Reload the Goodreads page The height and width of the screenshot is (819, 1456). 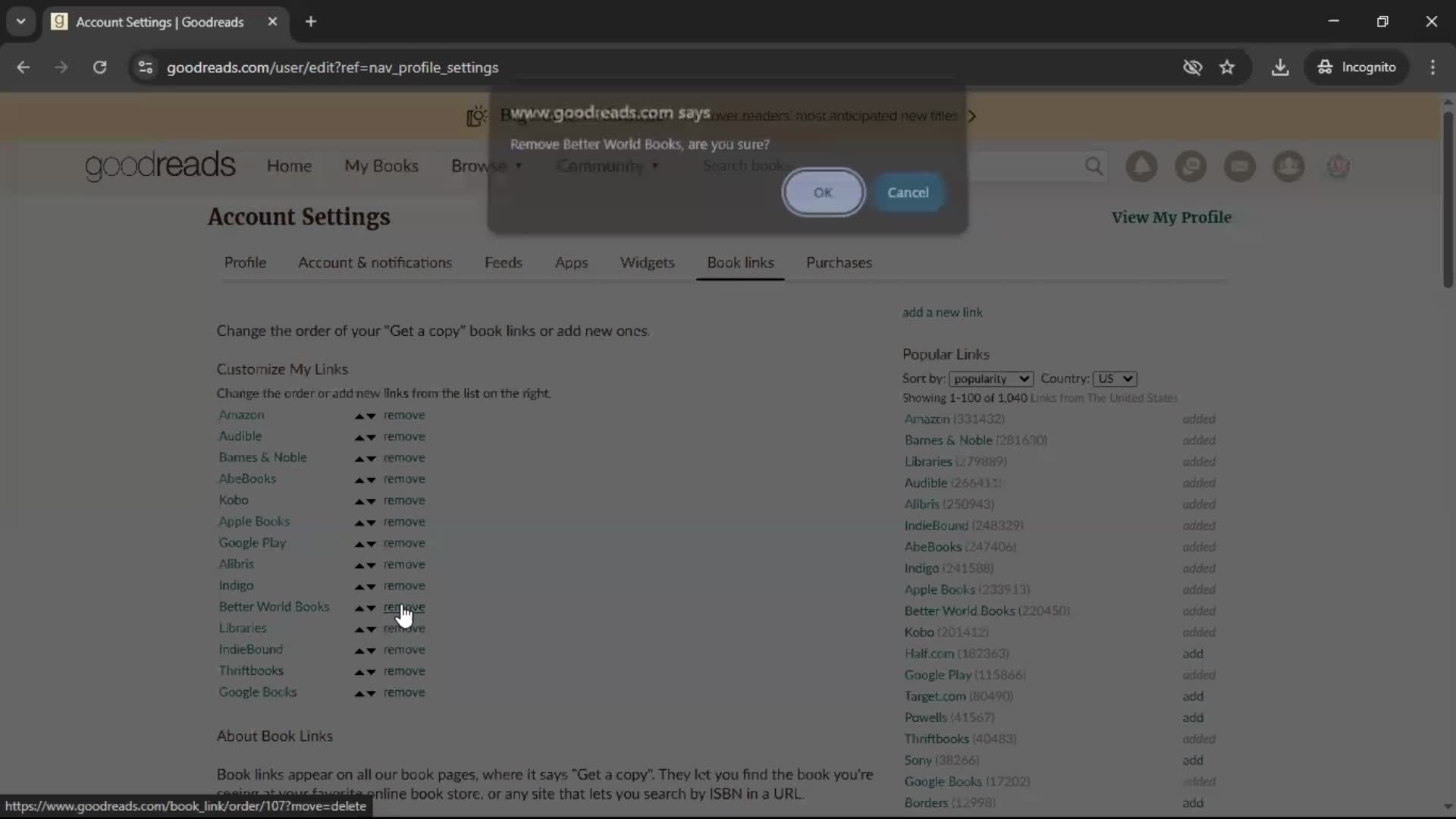[99, 67]
